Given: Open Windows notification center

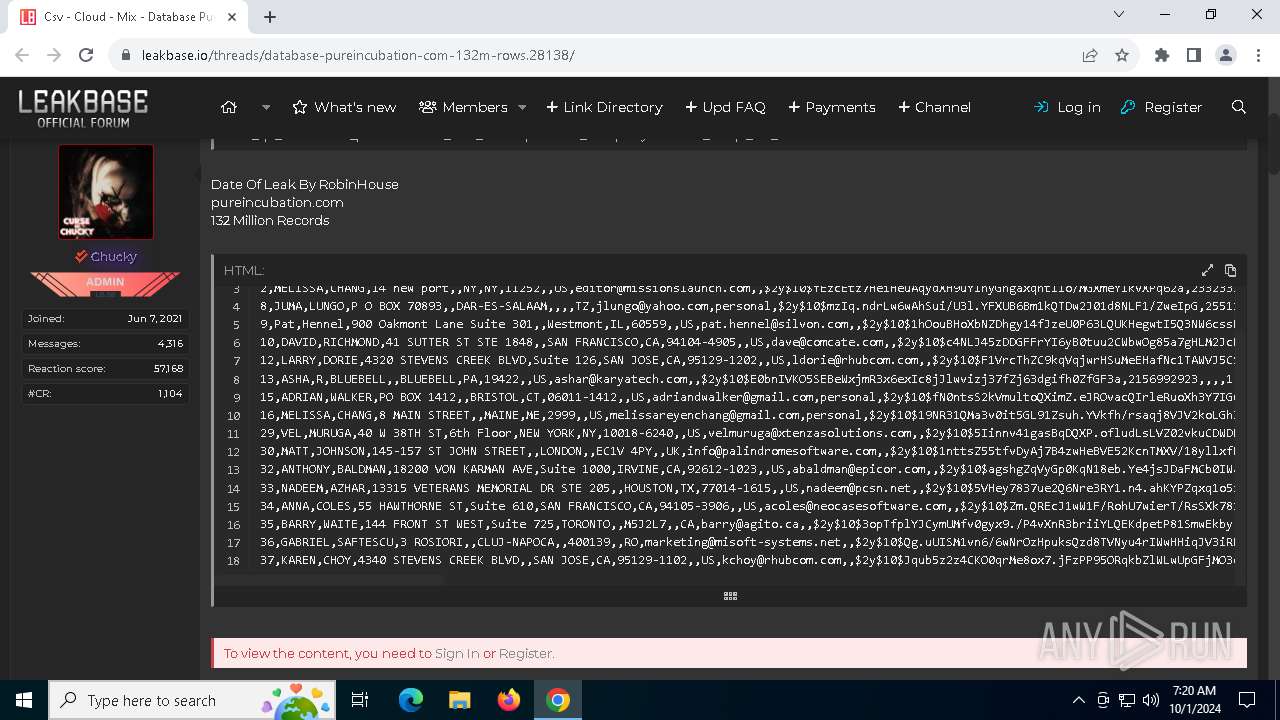Looking at the screenshot, I should pyautogui.click(x=1247, y=700).
